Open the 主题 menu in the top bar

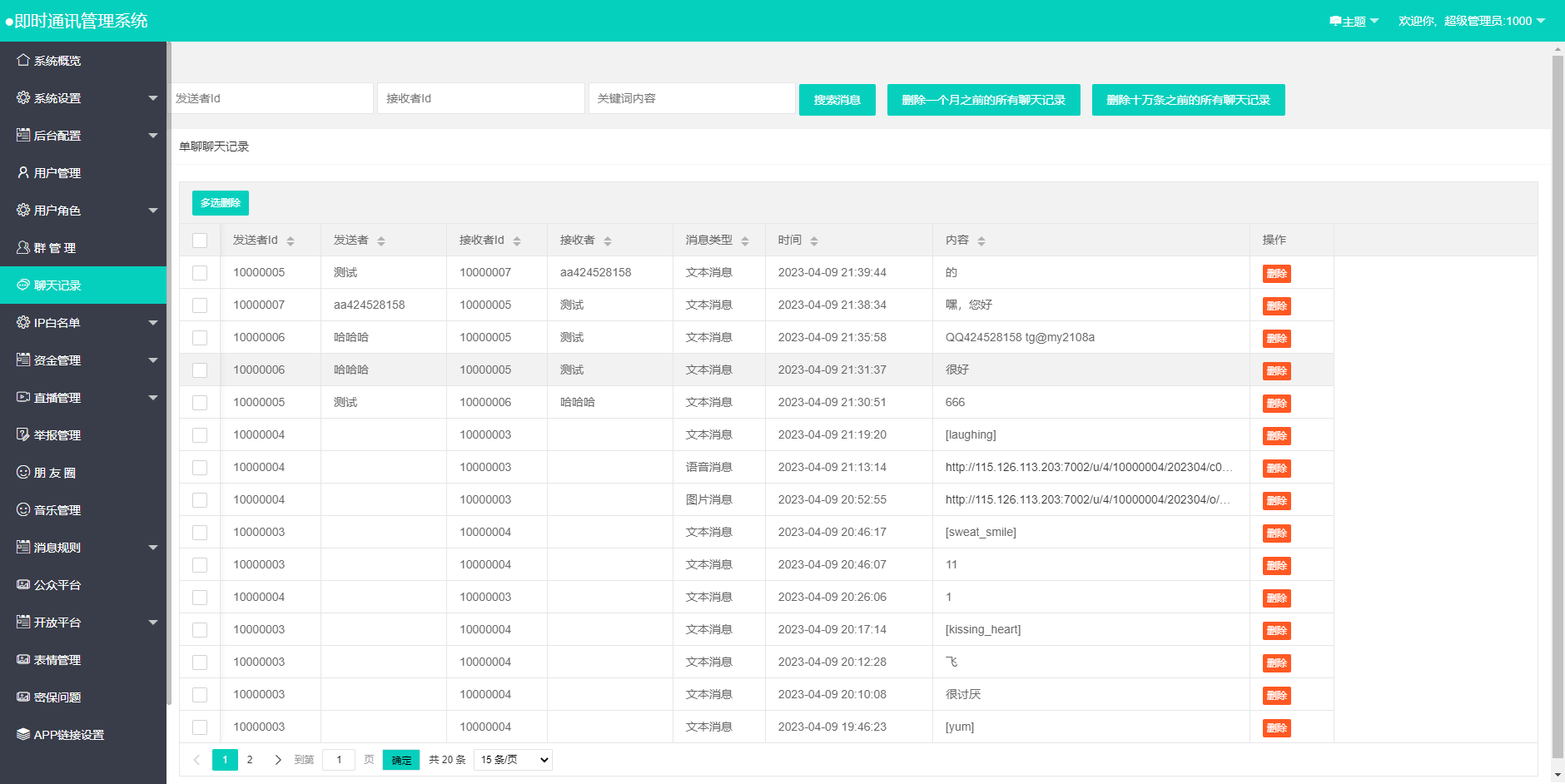click(x=1352, y=21)
